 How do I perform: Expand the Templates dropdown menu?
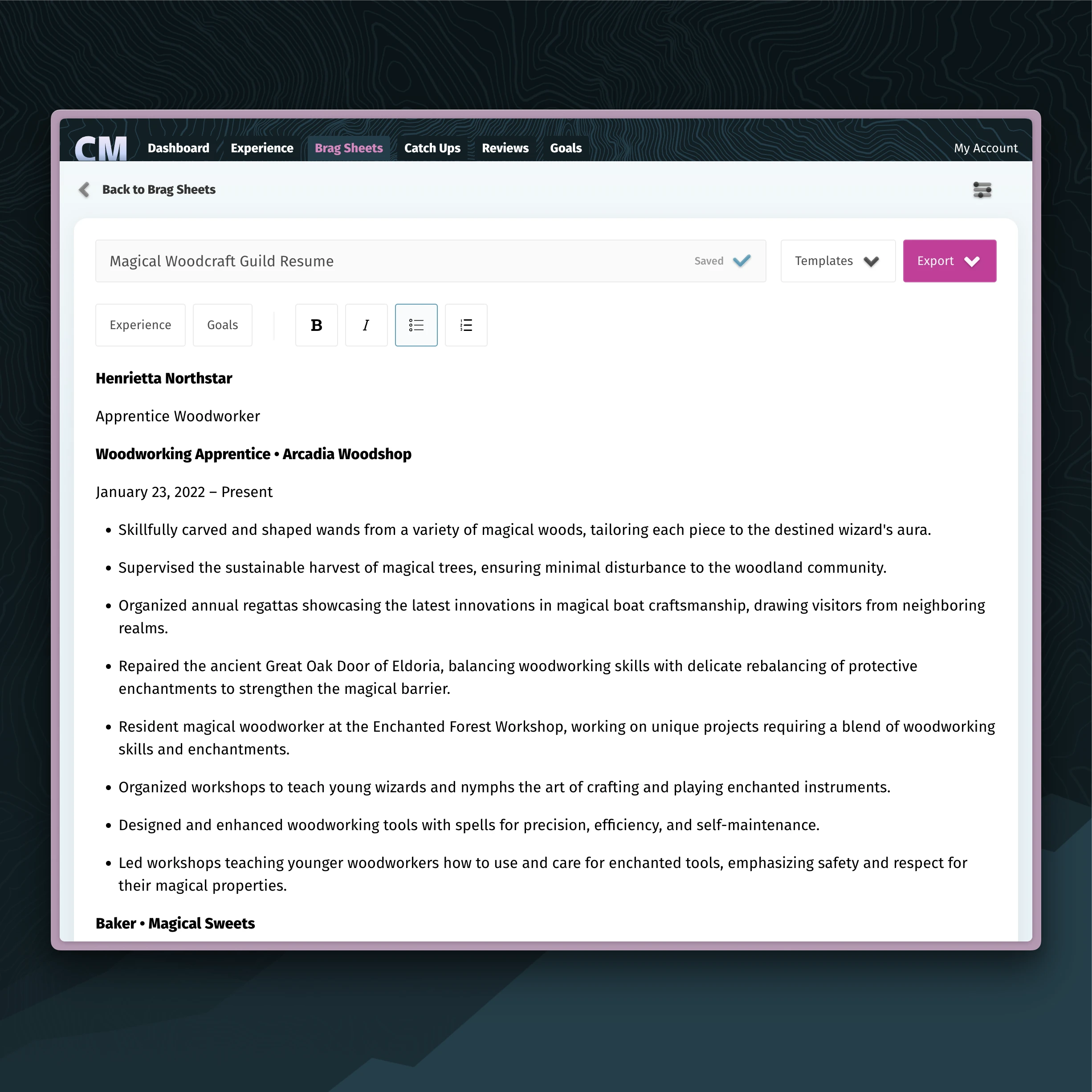(x=836, y=261)
